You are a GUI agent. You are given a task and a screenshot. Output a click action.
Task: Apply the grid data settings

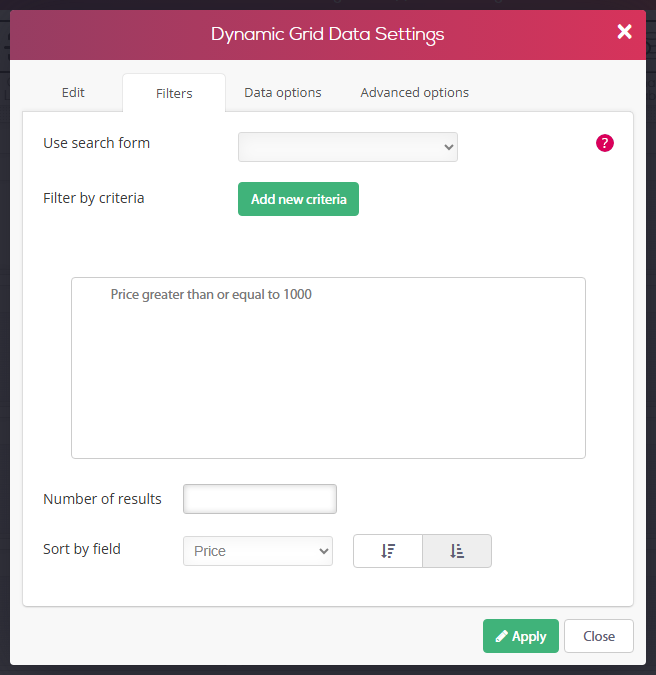click(x=521, y=636)
